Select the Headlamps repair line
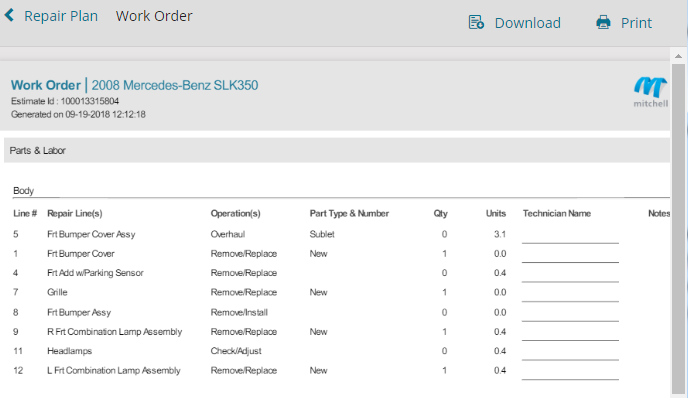Viewport: 688px width, 398px height. [70, 351]
